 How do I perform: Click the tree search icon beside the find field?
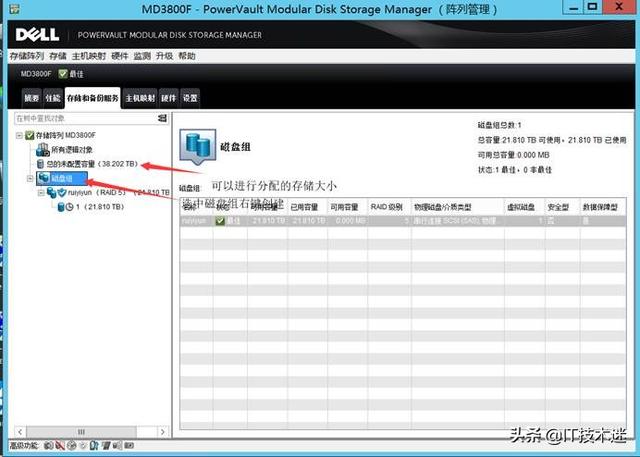click(162, 118)
